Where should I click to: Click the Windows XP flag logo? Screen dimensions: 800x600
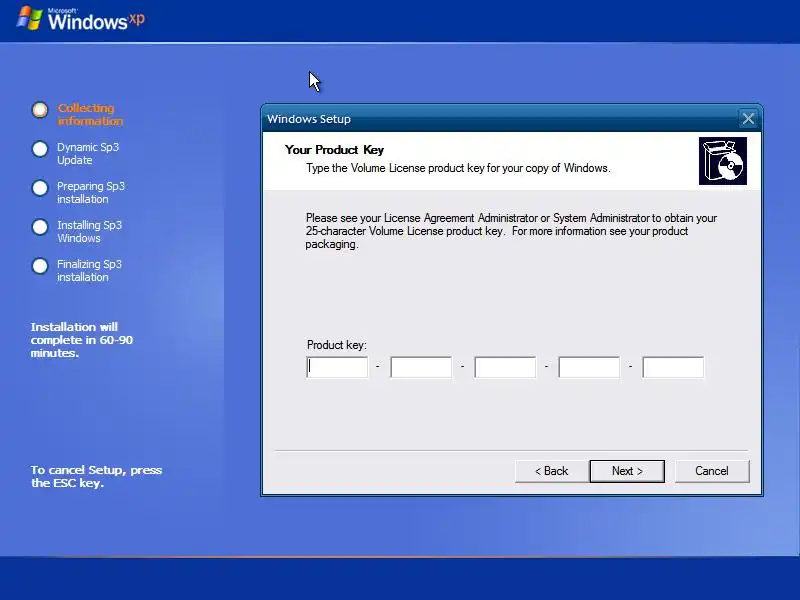(29, 18)
